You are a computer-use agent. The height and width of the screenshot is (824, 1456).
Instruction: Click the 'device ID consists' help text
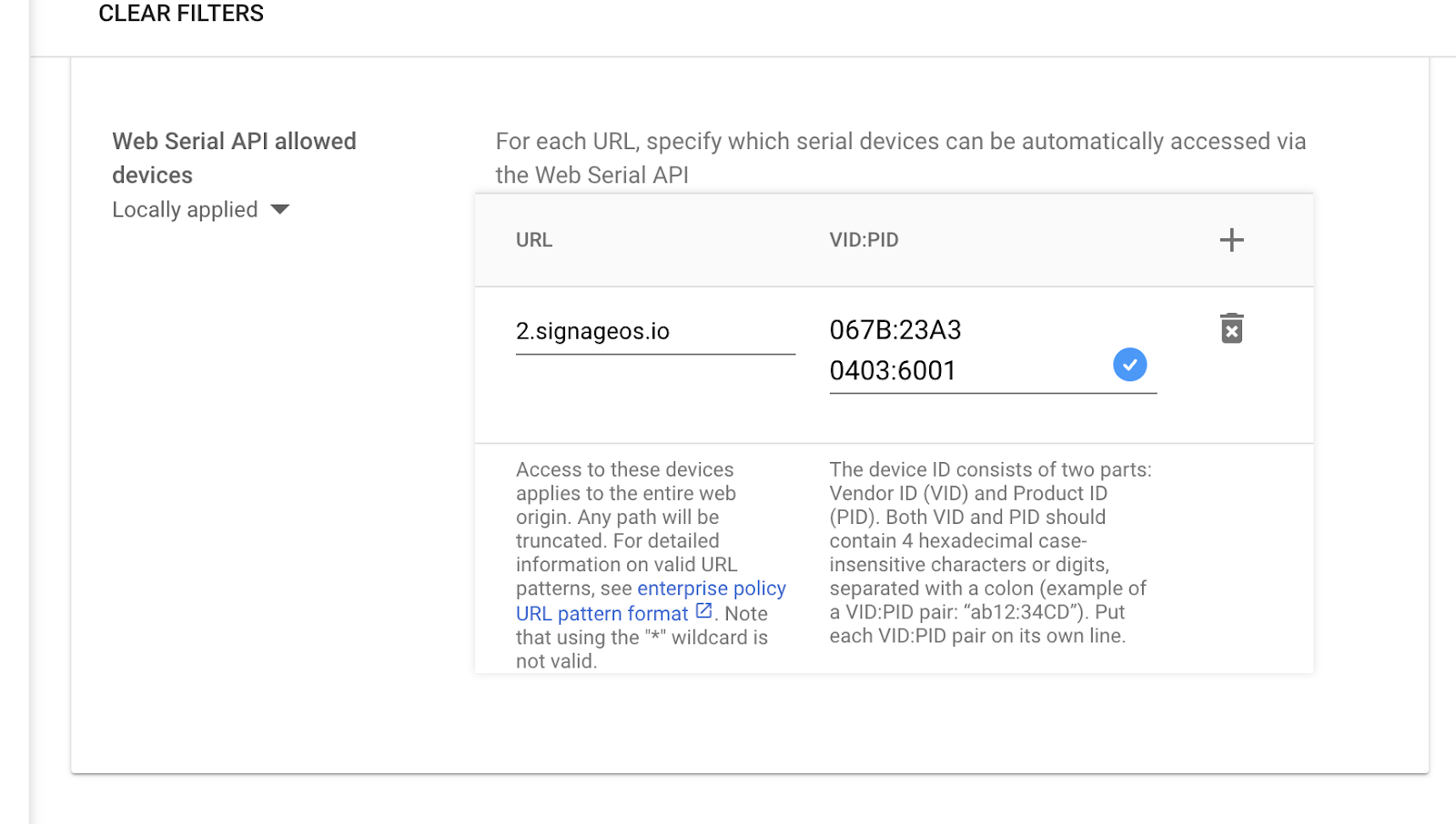pyautogui.click(x=989, y=470)
